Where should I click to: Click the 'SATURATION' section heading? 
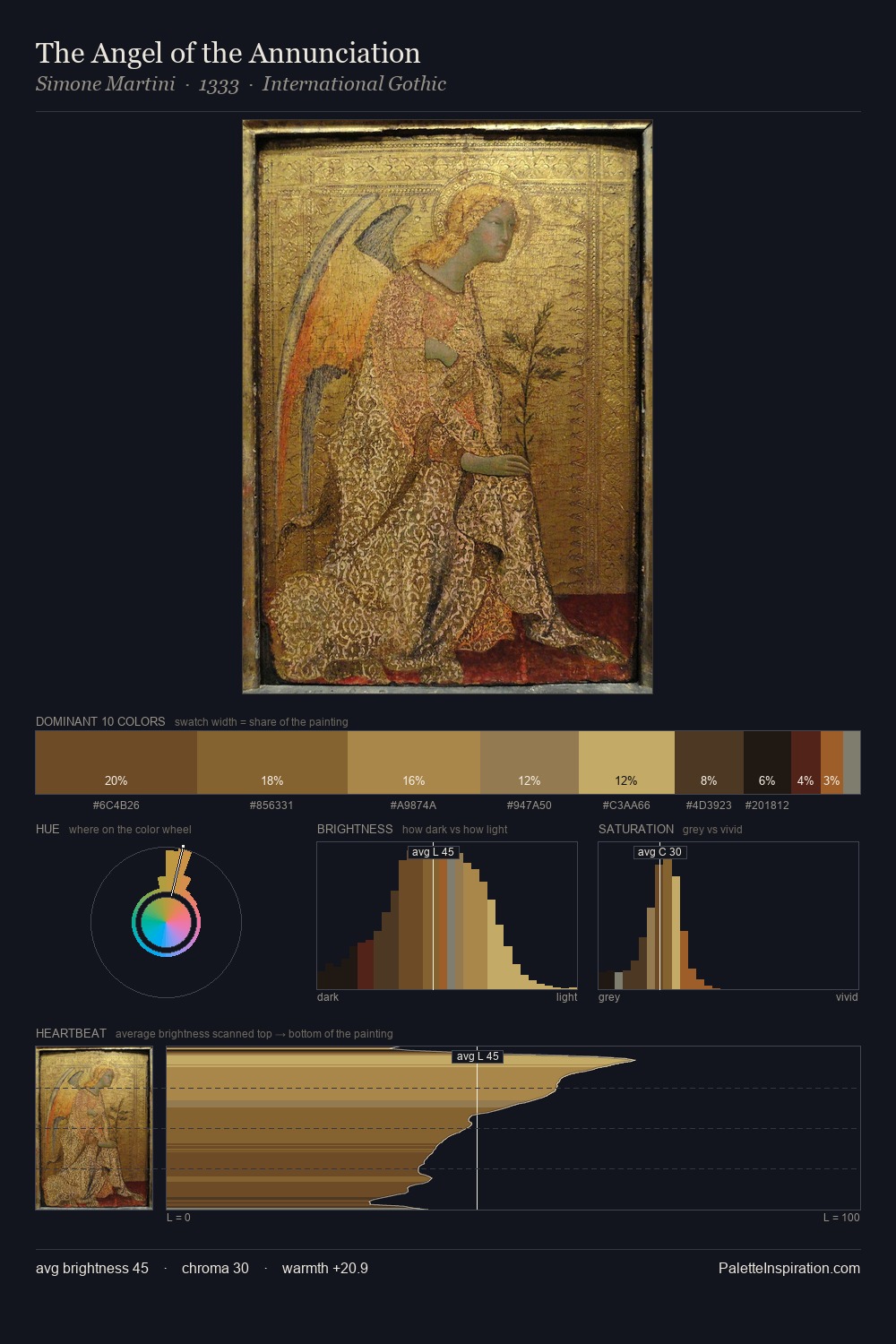(x=636, y=829)
